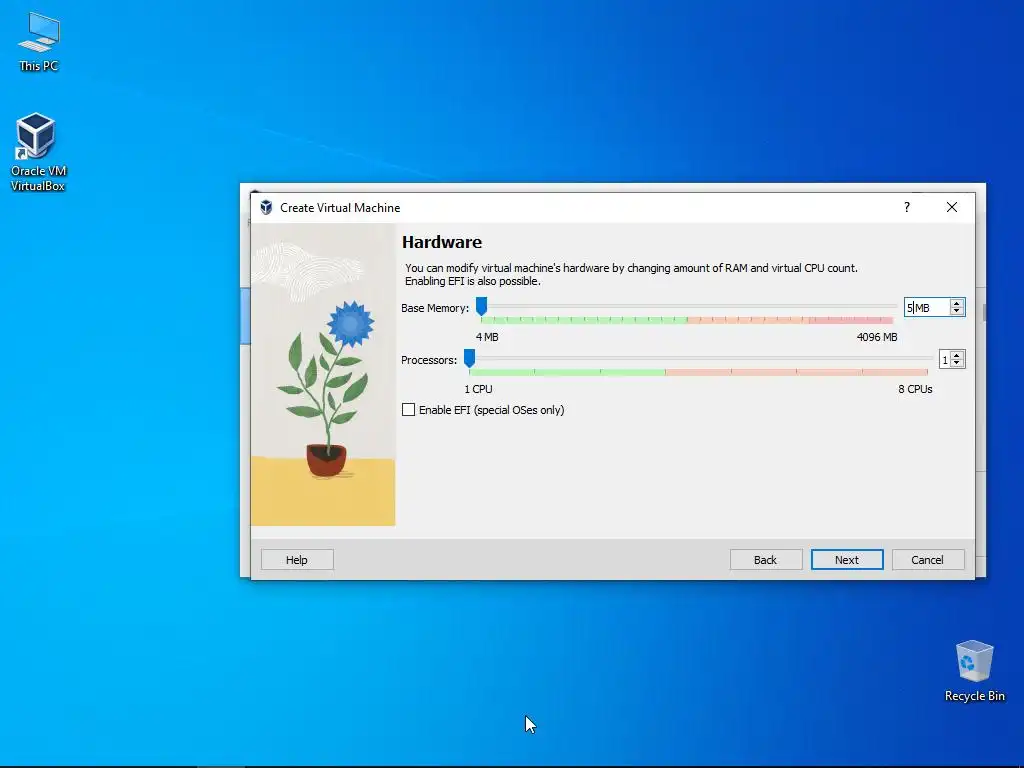The width and height of the screenshot is (1024, 768).
Task: Click the Processors slider handle
Action: (x=469, y=358)
